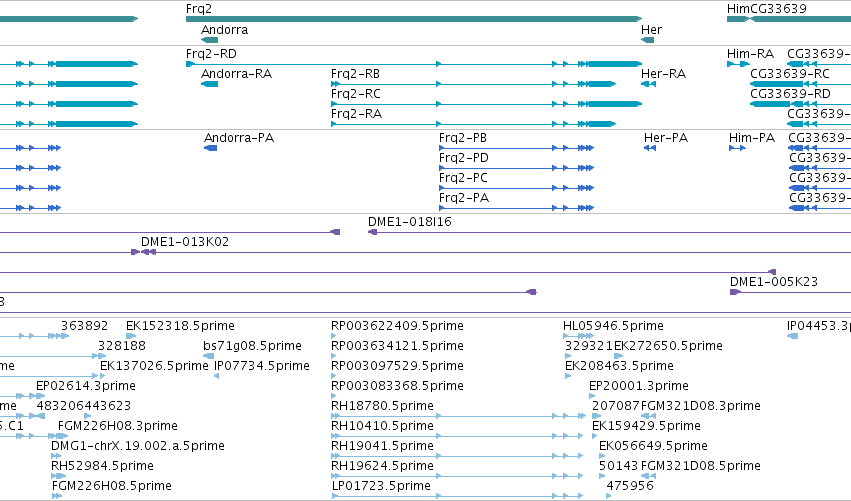Click the Her gene arrow glyph
The width and height of the screenshot is (851, 501).
[x=647, y=40]
